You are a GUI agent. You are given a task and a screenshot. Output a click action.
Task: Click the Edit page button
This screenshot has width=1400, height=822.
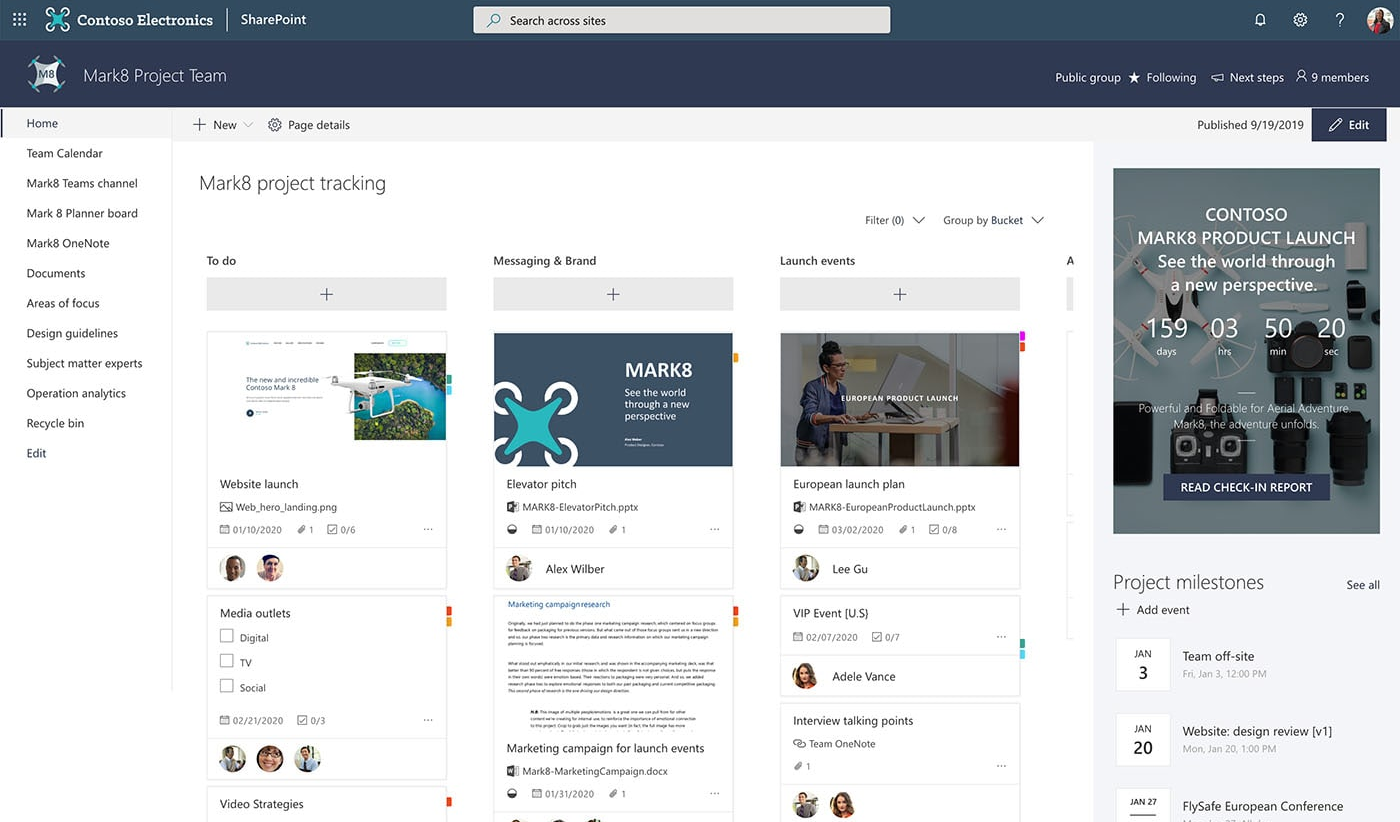[x=1348, y=125]
